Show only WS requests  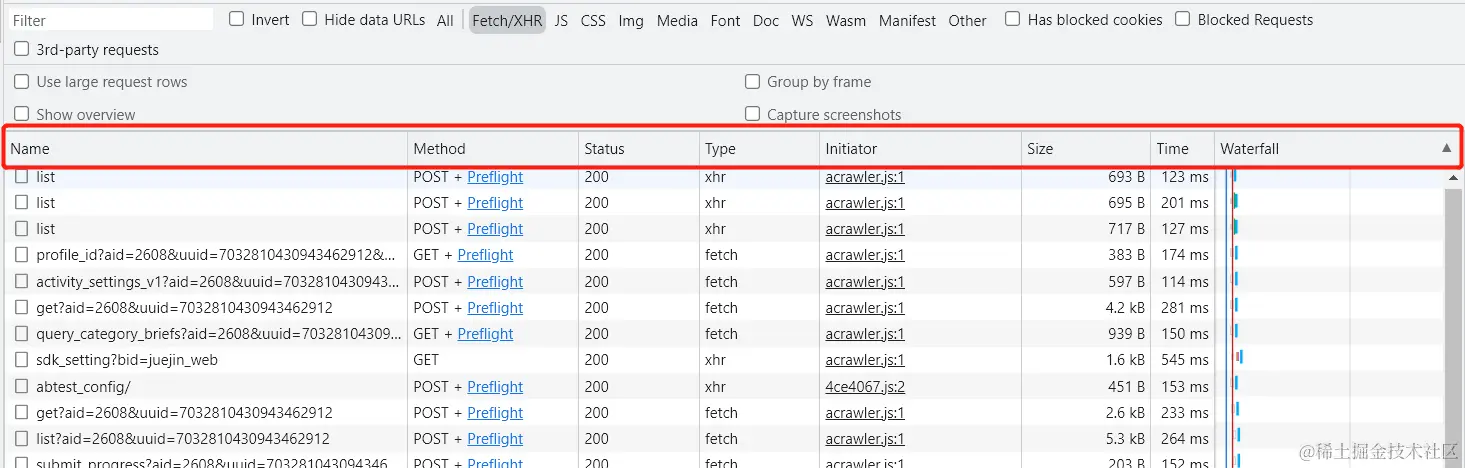click(802, 20)
